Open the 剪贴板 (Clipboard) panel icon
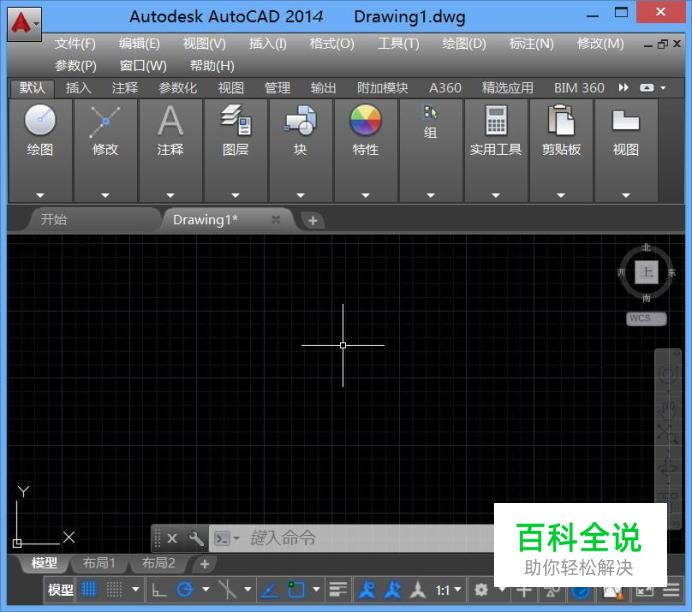 561,121
